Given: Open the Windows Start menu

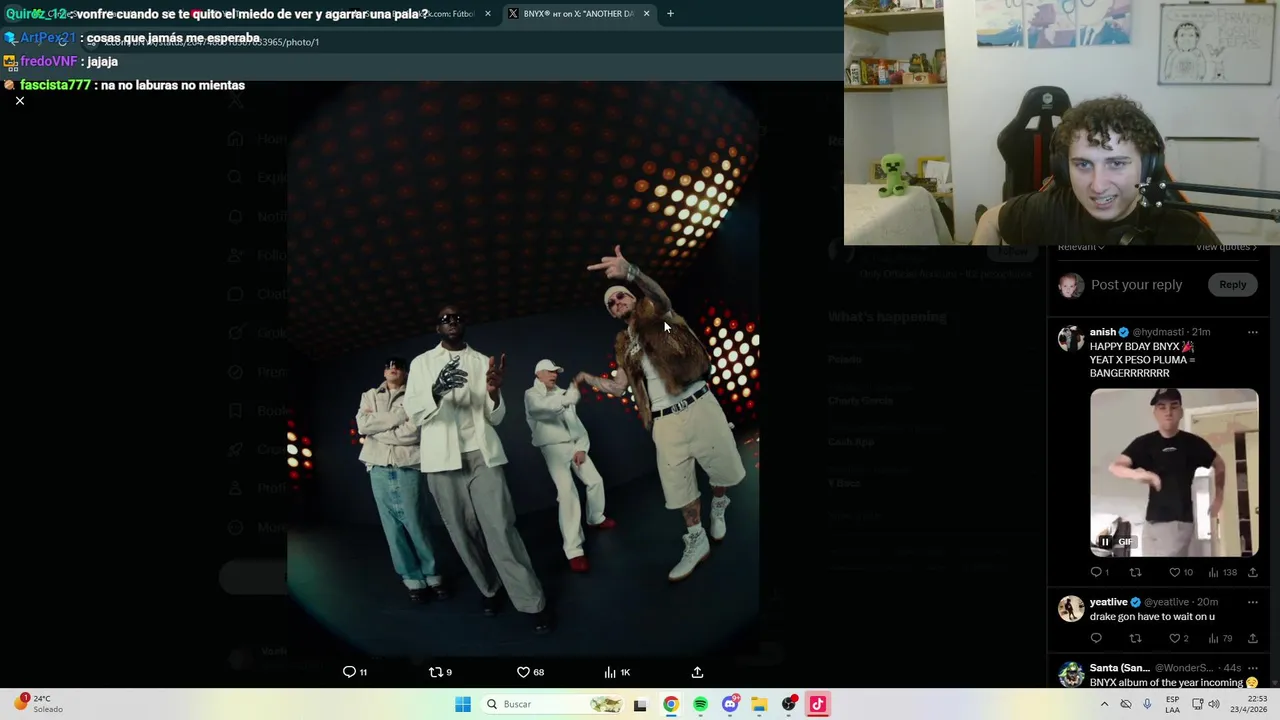Looking at the screenshot, I should pos(462,704).
